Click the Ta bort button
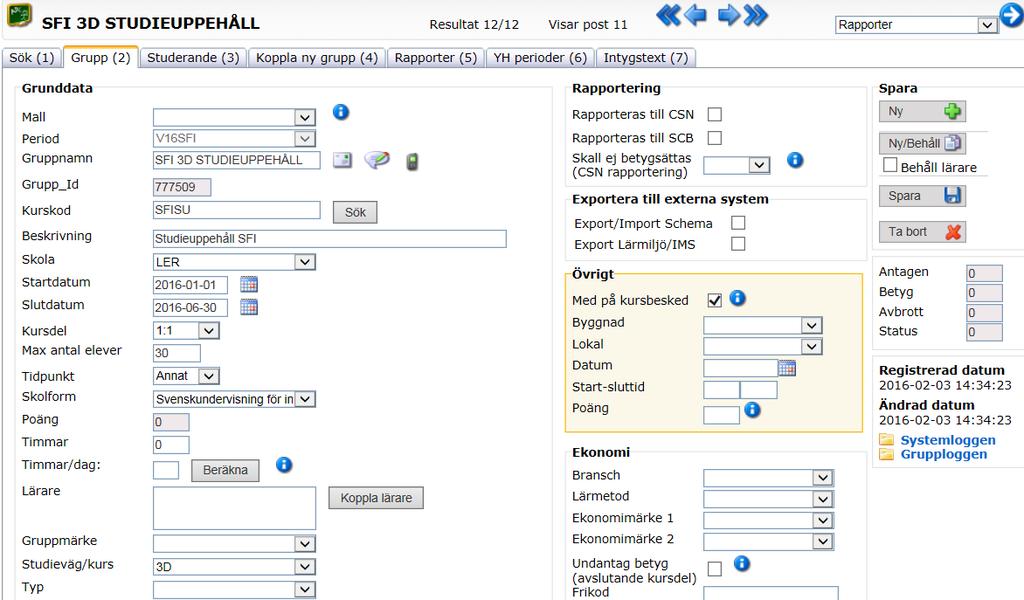Image resolution: width=1024 pixels, height=600 pixels. click(x=922, y=232)
